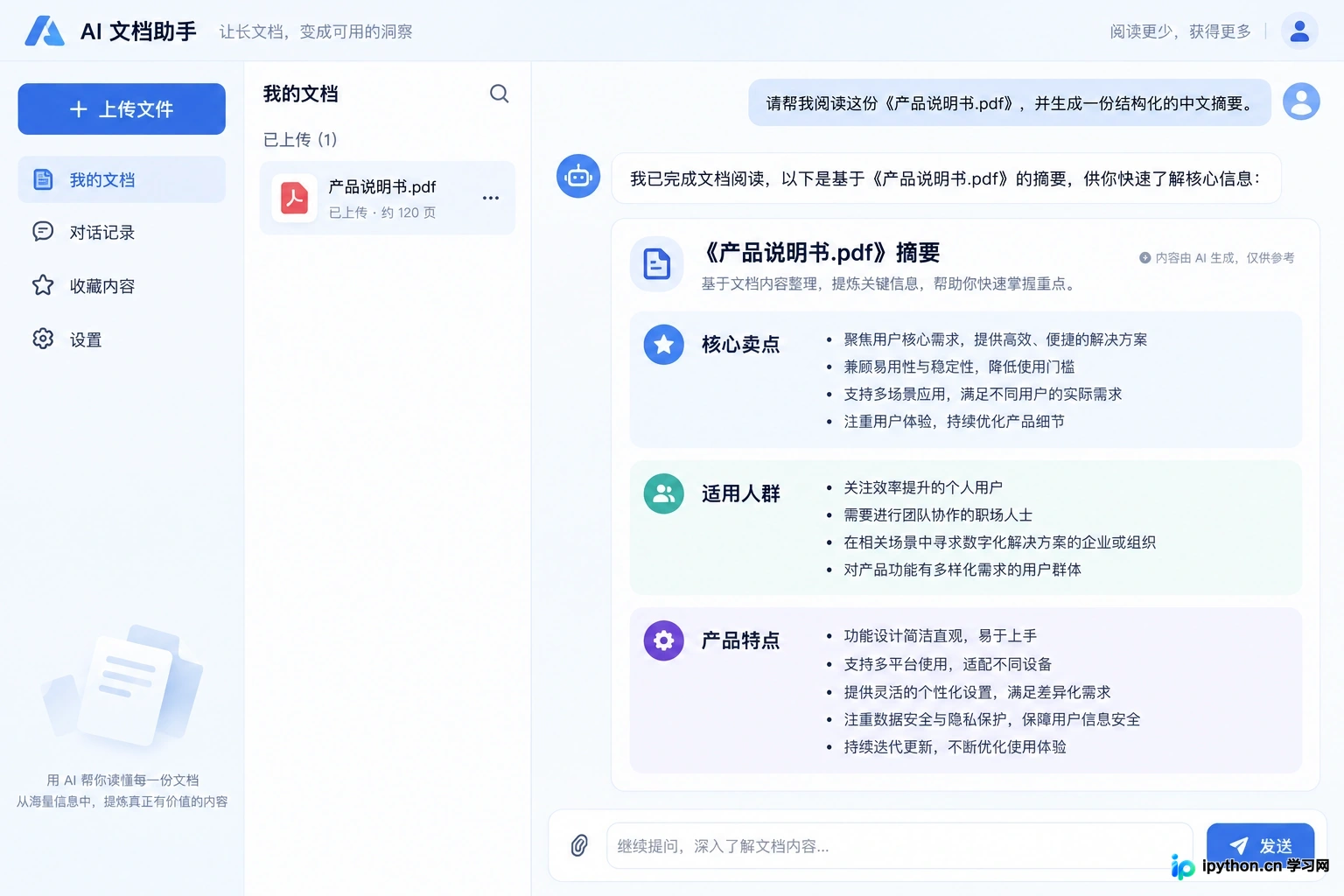
Task: Click the summary document icon
Action: (x=656, y=263)
